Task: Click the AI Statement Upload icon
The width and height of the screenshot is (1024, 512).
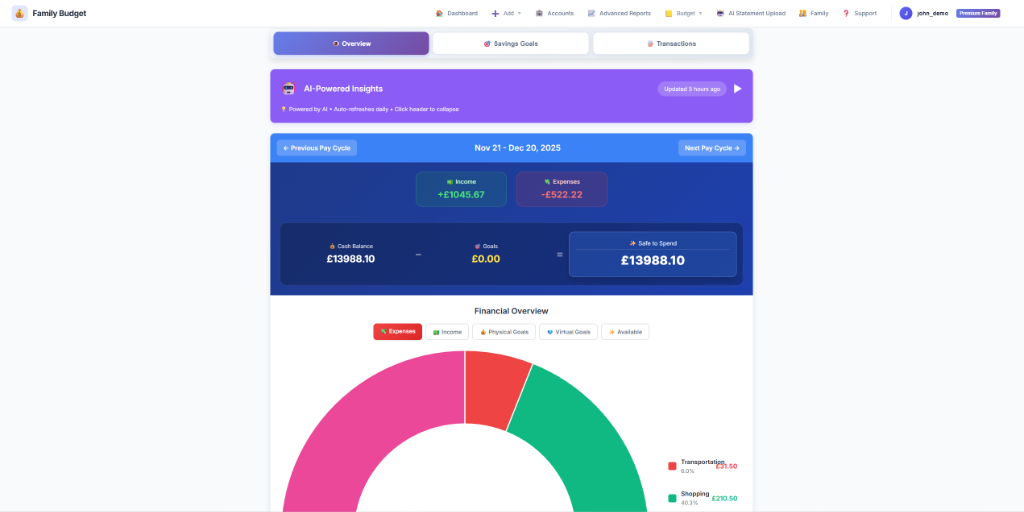Action: [720, 13]
